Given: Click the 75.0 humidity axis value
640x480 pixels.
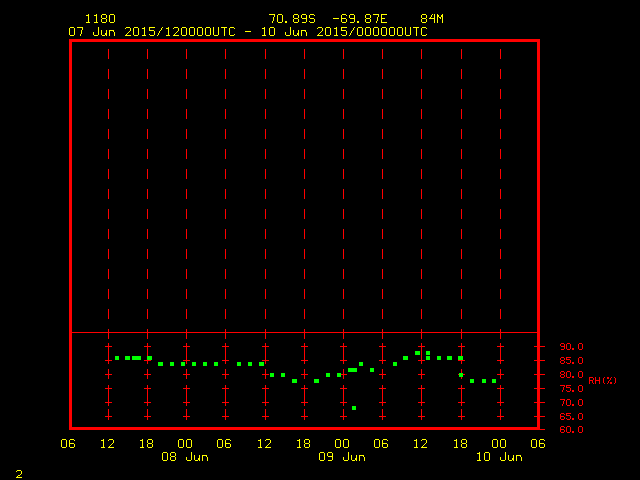Looking at the screenshot, I should (x=571, y=389).
